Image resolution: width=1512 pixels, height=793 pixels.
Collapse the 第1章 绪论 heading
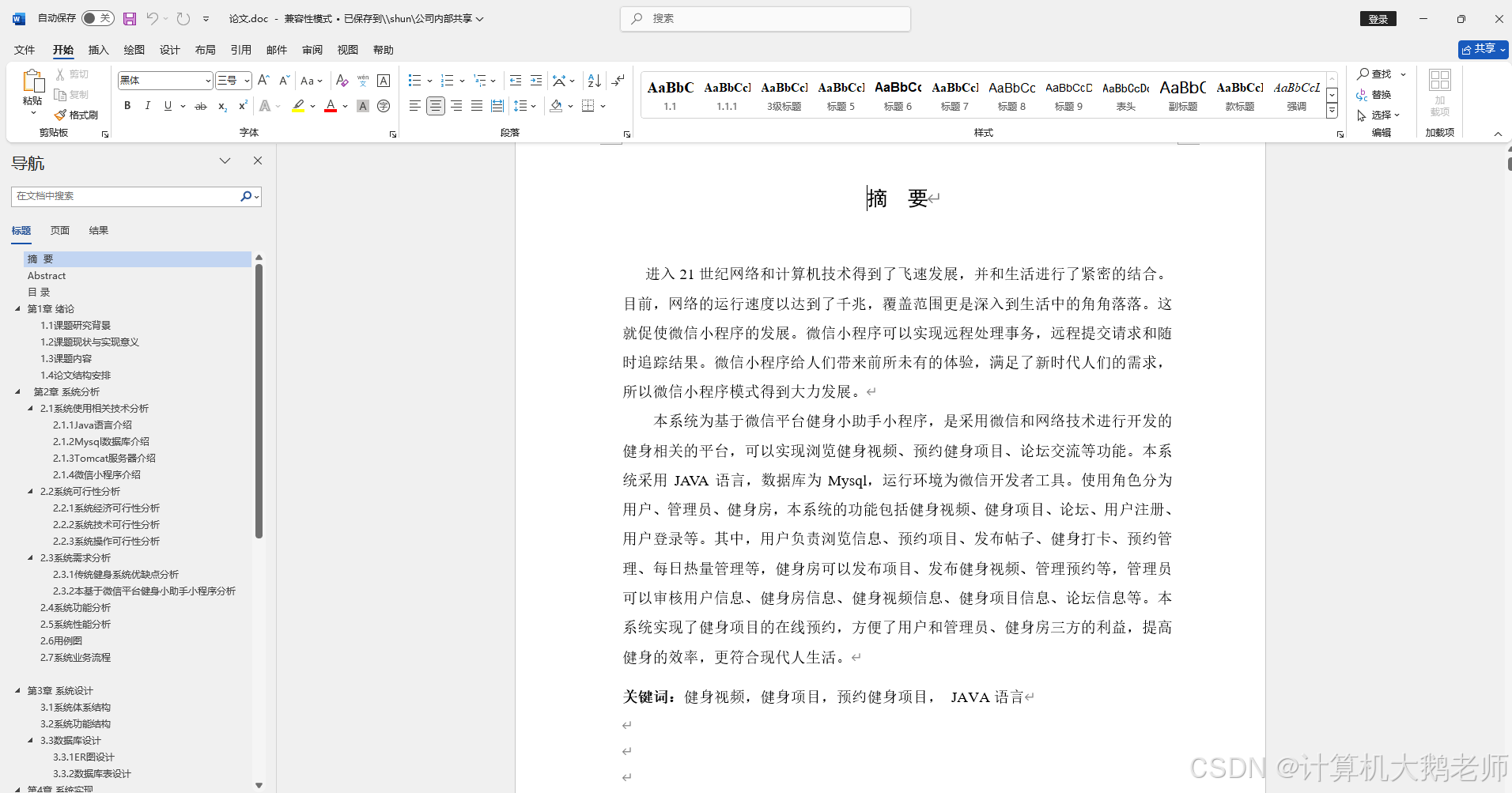coord(17,309)
